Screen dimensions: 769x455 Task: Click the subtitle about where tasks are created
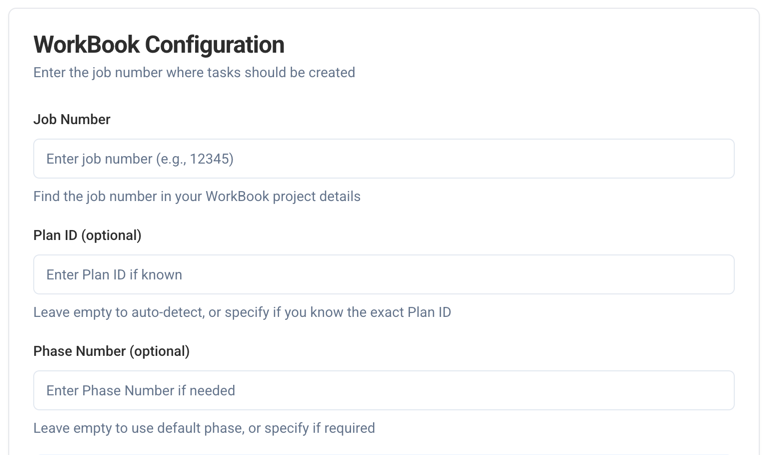click(x=194, y=72)
